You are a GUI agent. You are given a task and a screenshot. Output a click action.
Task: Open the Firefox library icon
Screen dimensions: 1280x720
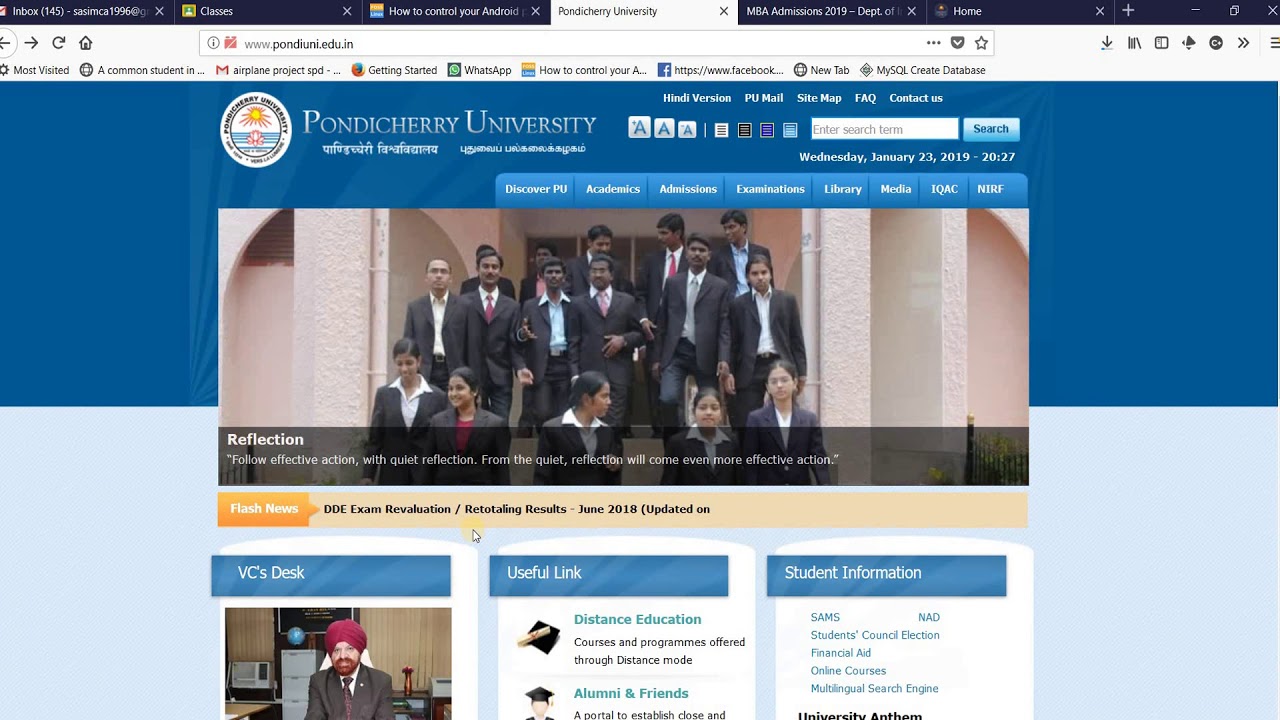tap(1134, 43)
